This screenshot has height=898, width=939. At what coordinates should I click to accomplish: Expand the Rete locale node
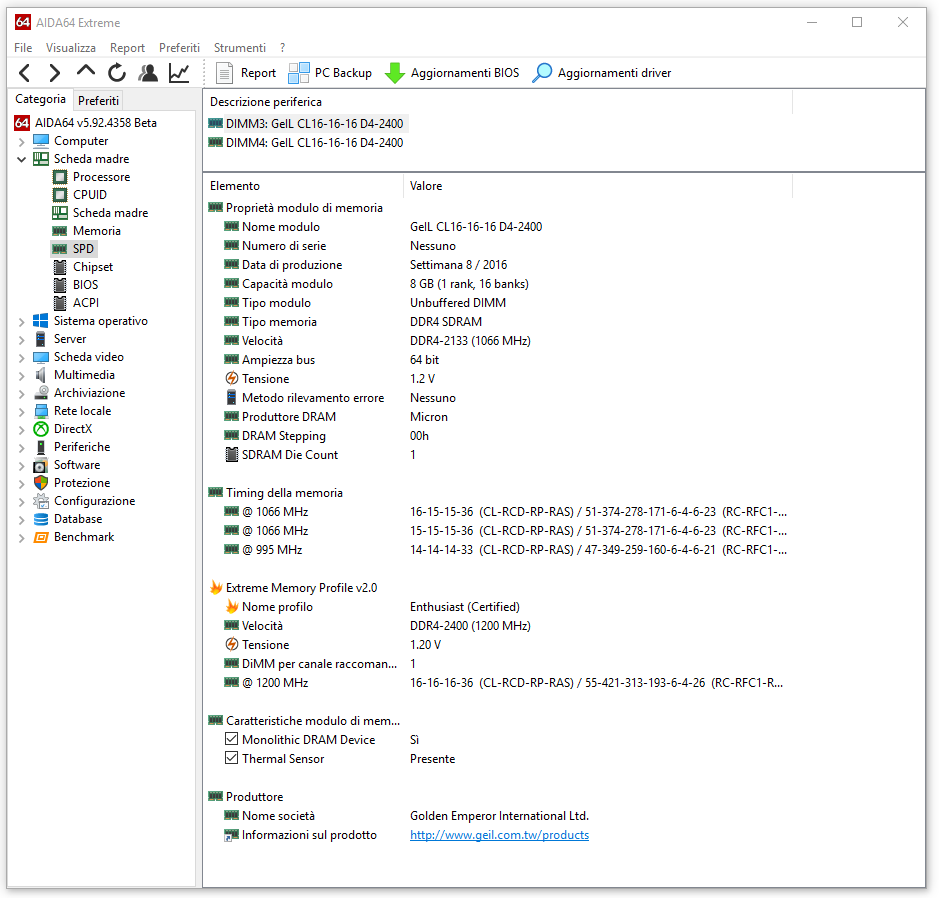[22, 411]
